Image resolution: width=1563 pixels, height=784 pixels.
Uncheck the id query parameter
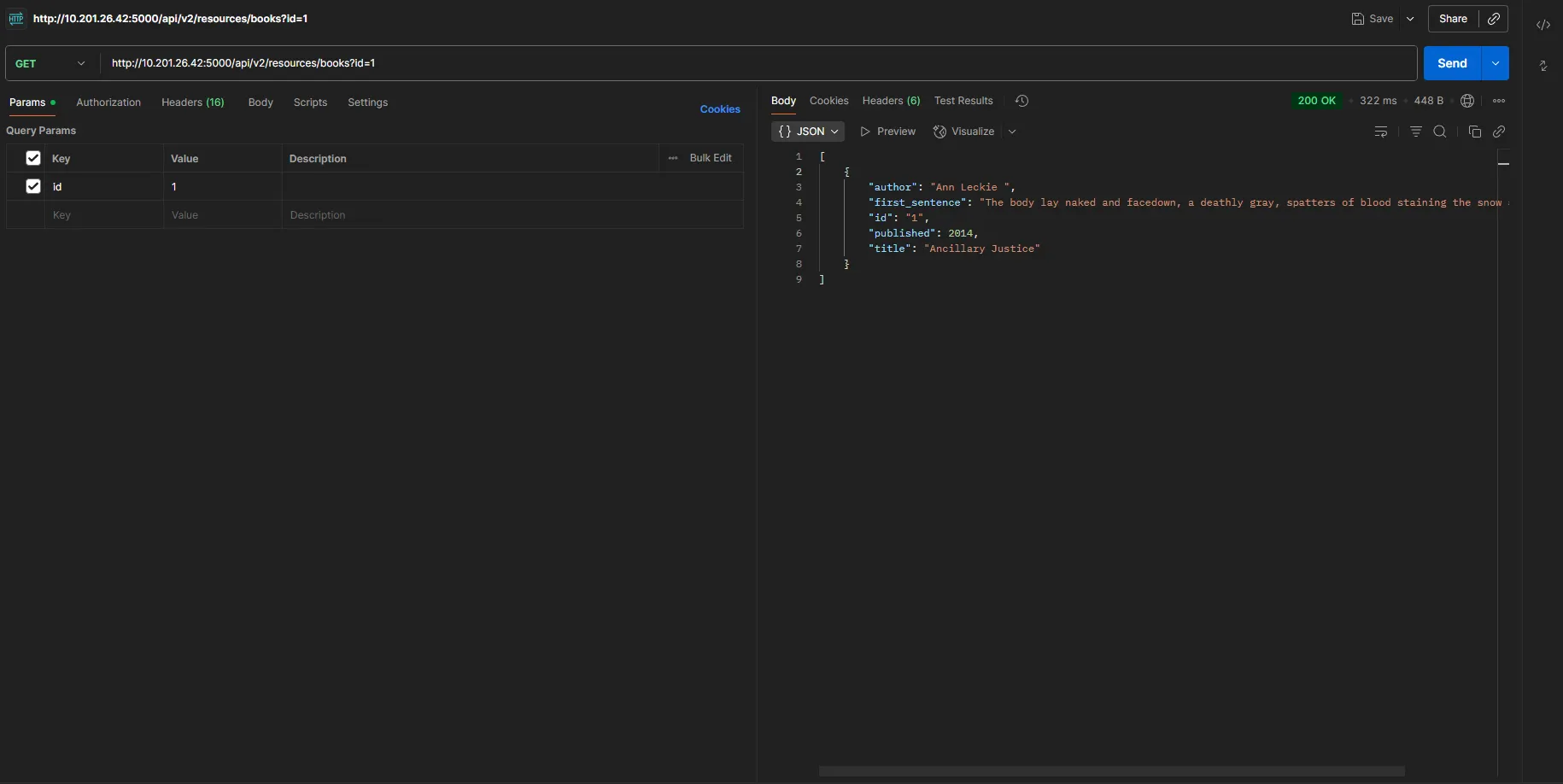[x=32, y=186]
